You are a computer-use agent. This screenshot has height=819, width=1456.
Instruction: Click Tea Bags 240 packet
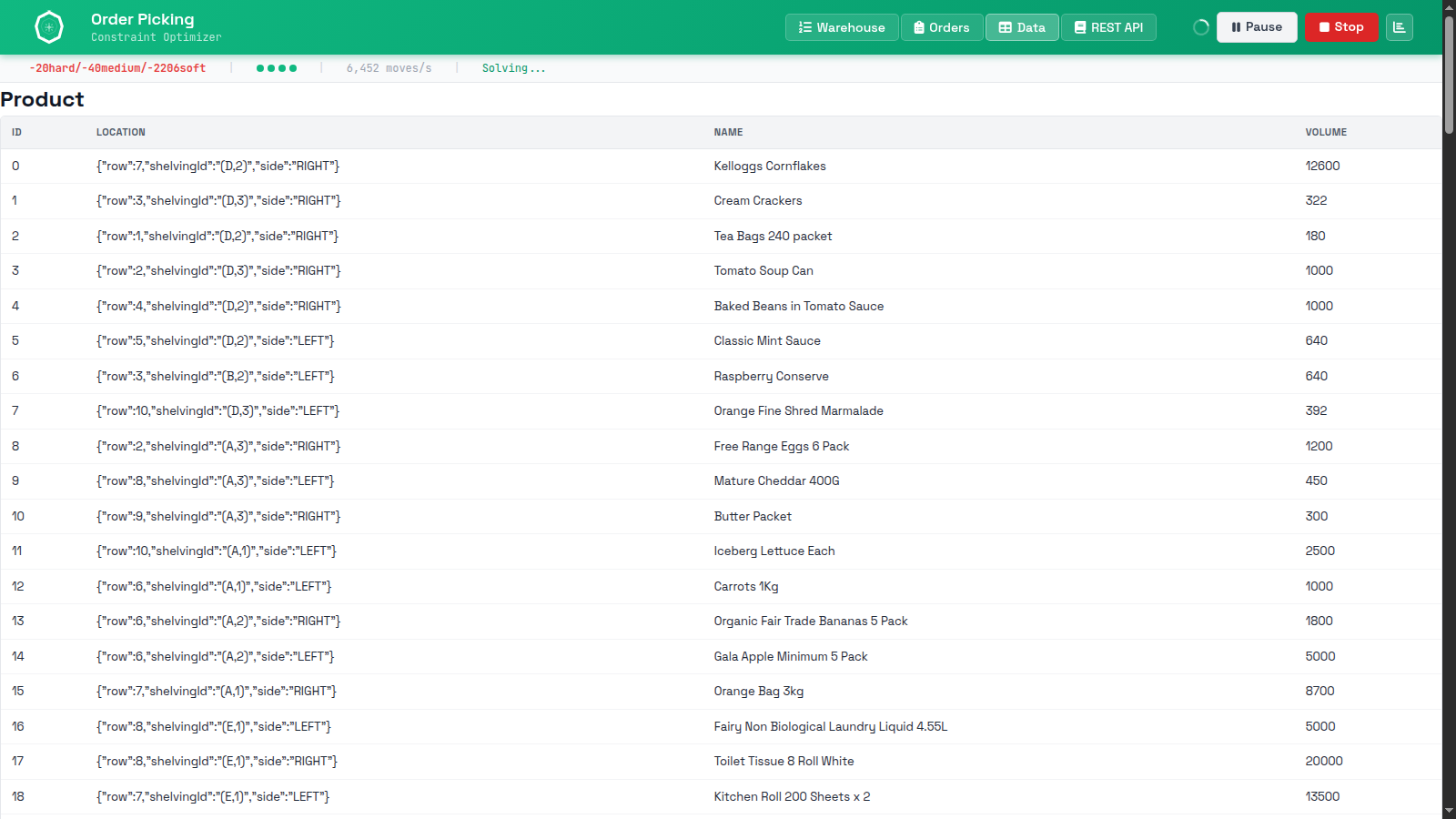773,236
